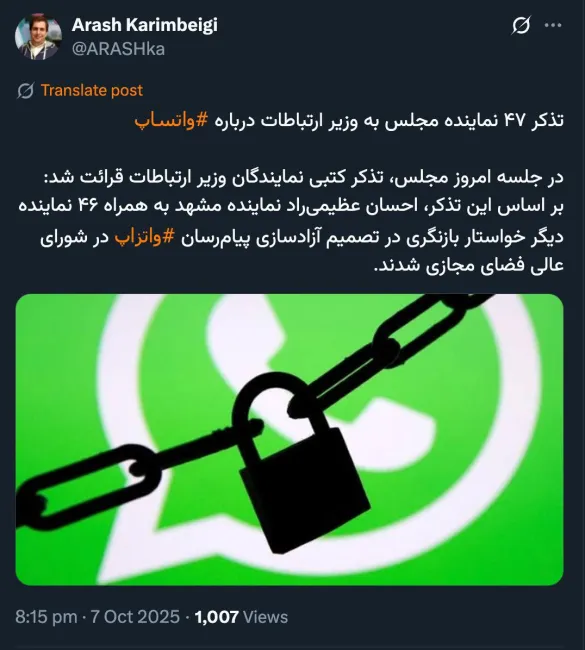Click the 8:15 pm timestamp
585x650 pixels.
(x=46, y=617)
